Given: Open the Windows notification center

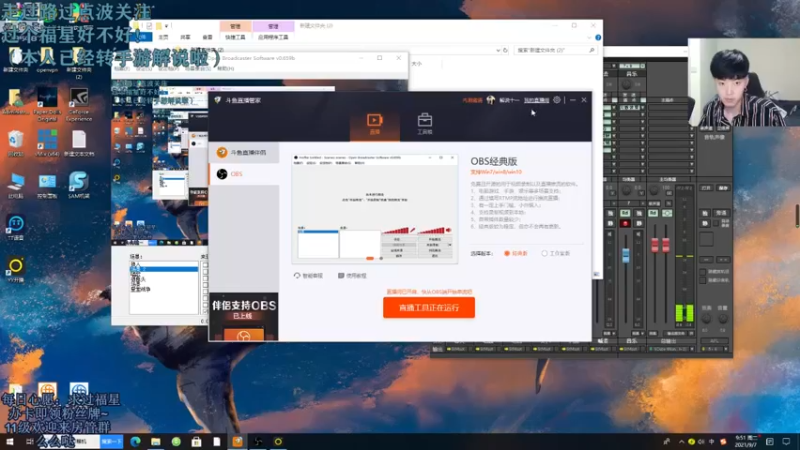Looking at the screenshot, I should click(786, 442).
